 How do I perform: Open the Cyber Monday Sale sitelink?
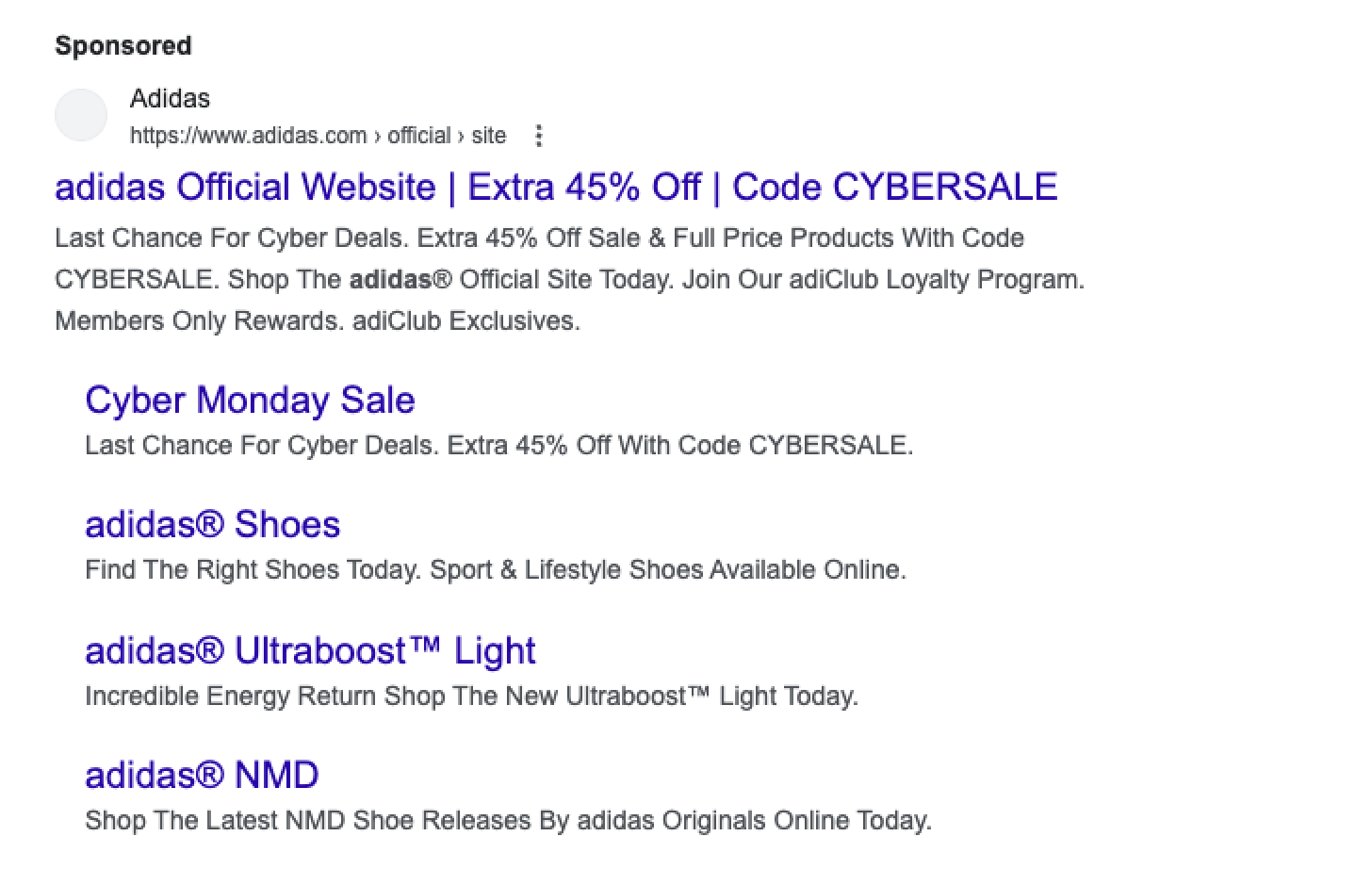point(250,400)
